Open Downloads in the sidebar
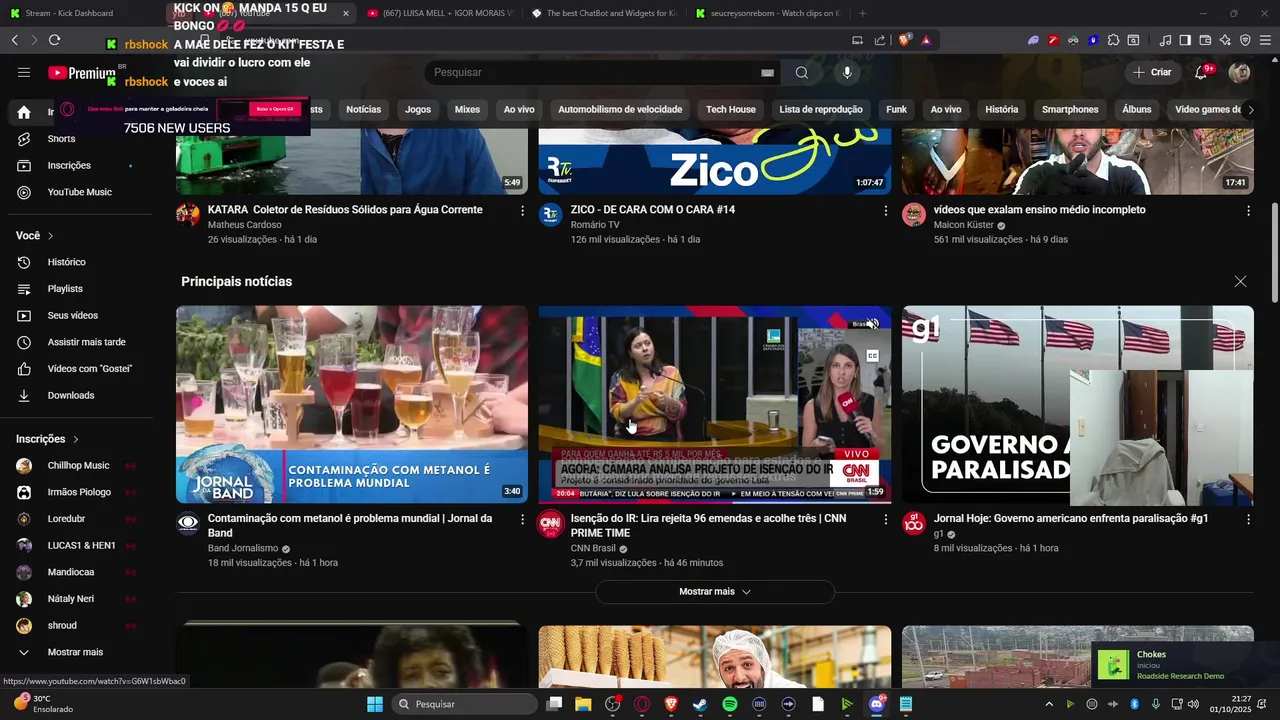The width and height of the screenshot is (1280, 720). 78,395
